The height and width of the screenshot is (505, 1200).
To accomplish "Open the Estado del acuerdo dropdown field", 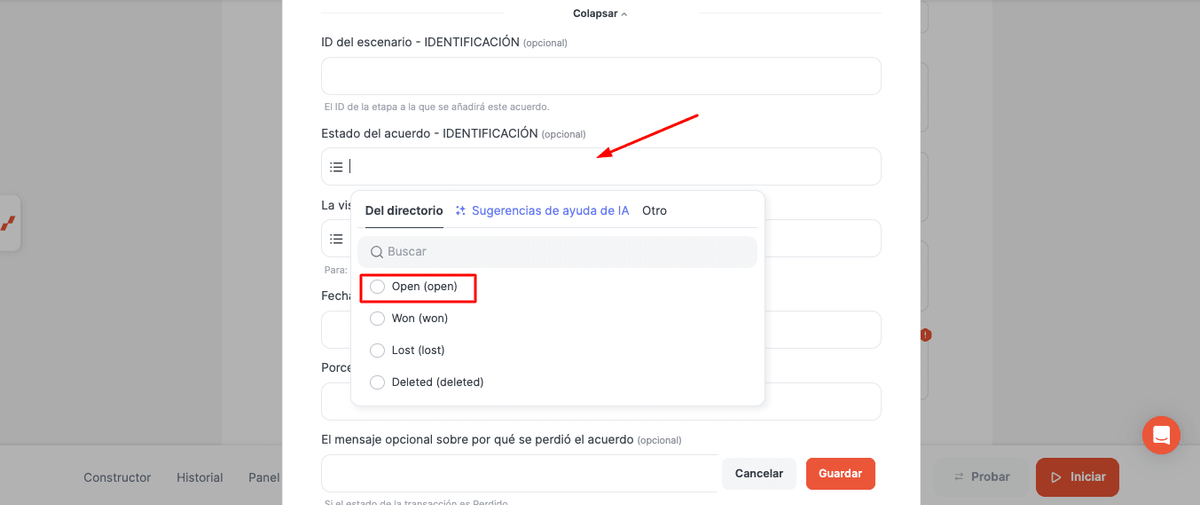I will (x=601, y=167).
